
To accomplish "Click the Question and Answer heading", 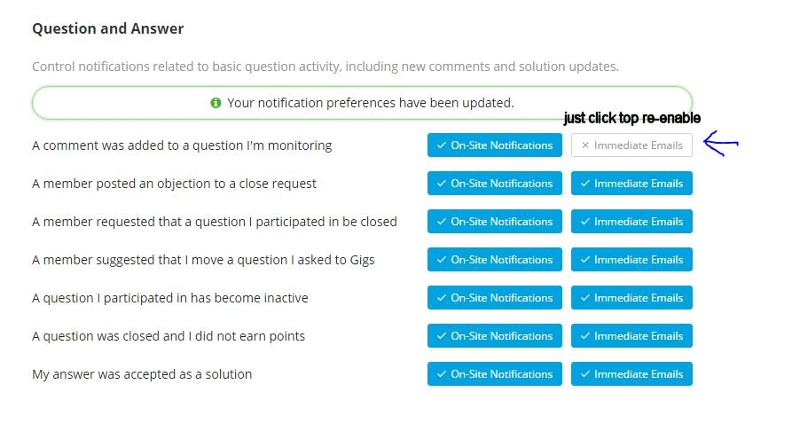I will pyautogui.click(x=108, y=29).
